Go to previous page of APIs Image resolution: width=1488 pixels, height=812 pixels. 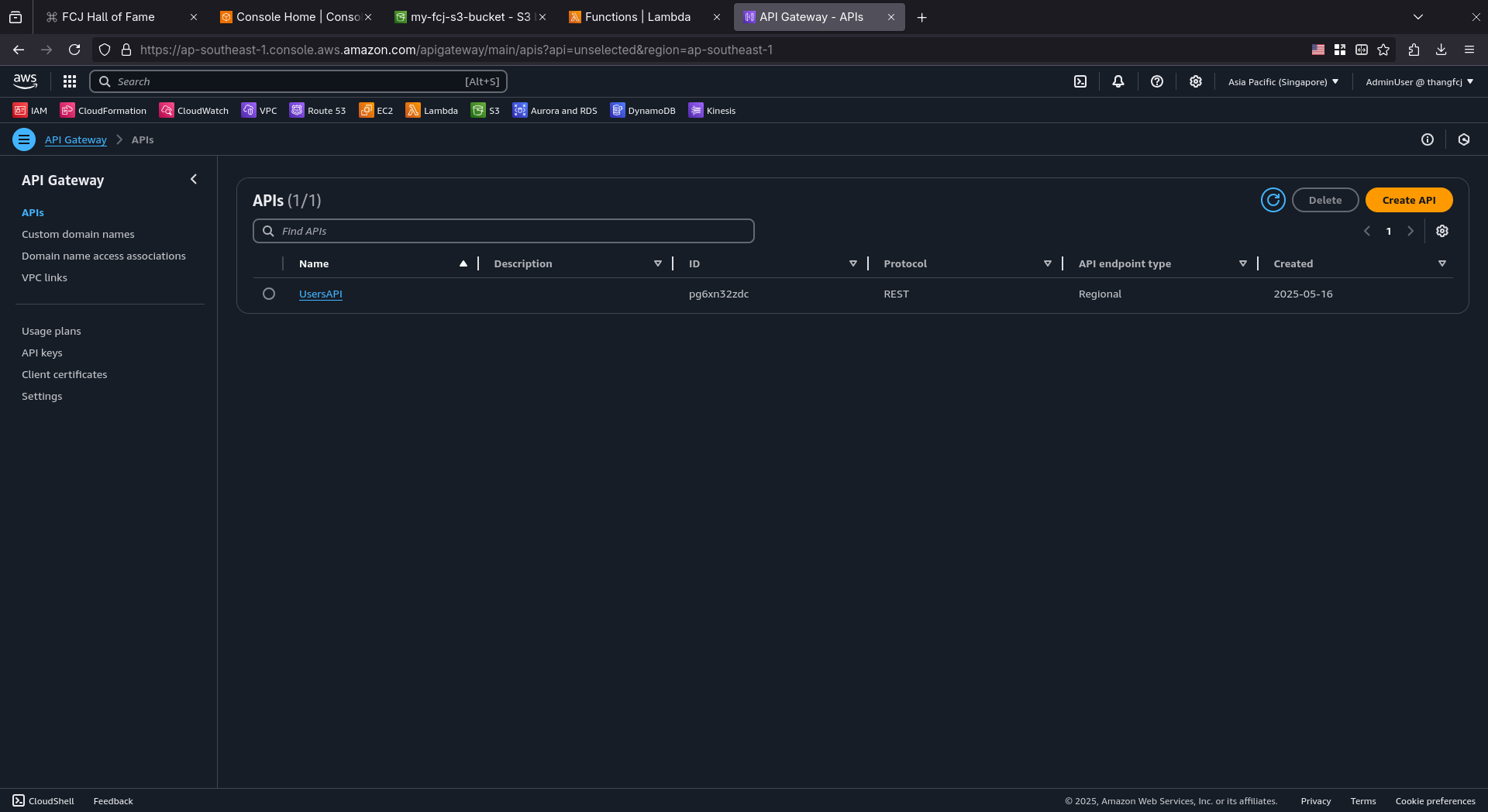tap(1367, 231)
